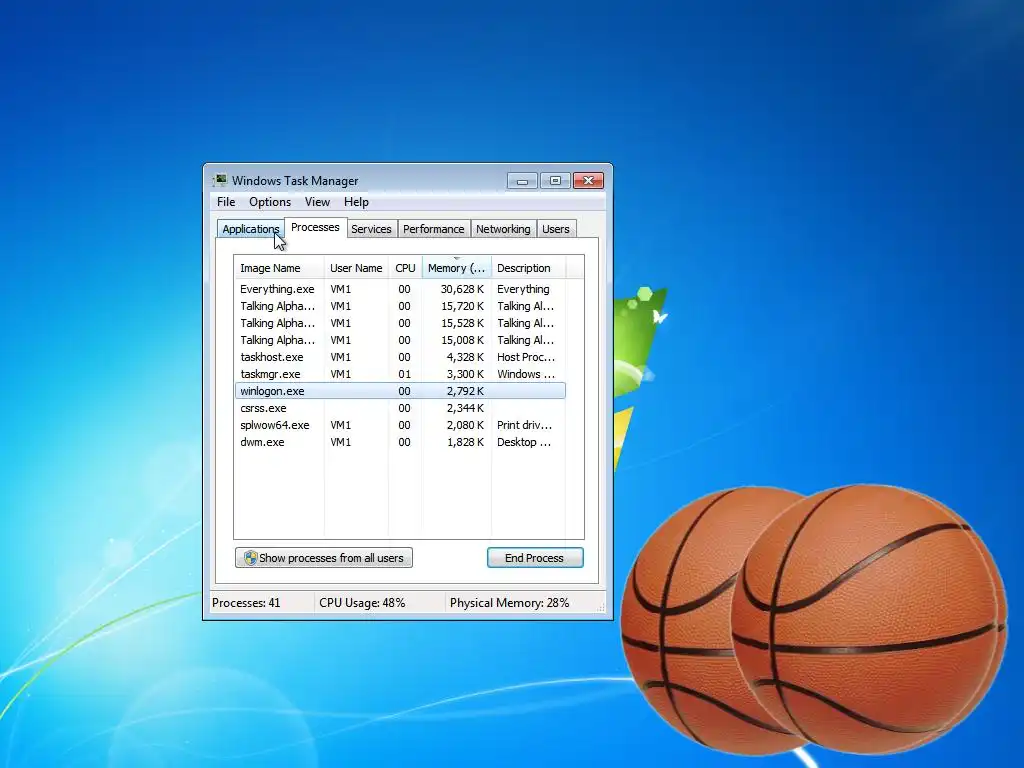Select the dwm.exe process
The image size is (1024, 768).
[x=400, y=441]
